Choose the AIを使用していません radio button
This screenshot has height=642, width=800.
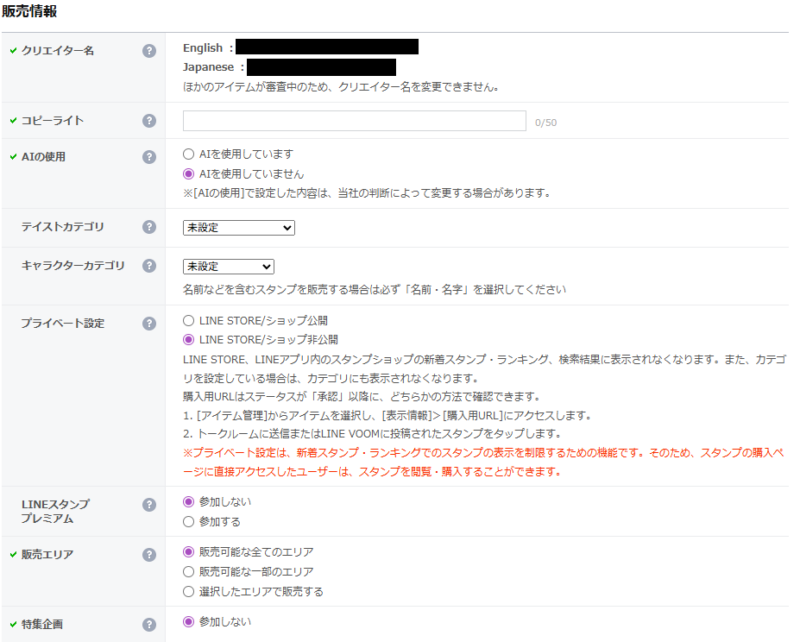tap(189, 174)
